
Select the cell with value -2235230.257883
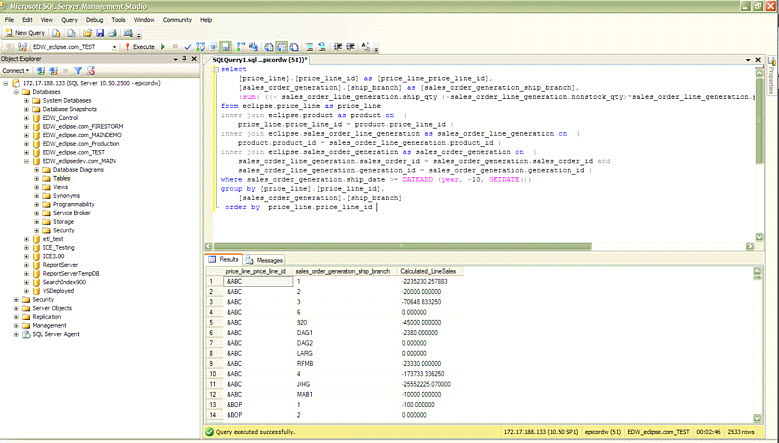click(430, 282)
